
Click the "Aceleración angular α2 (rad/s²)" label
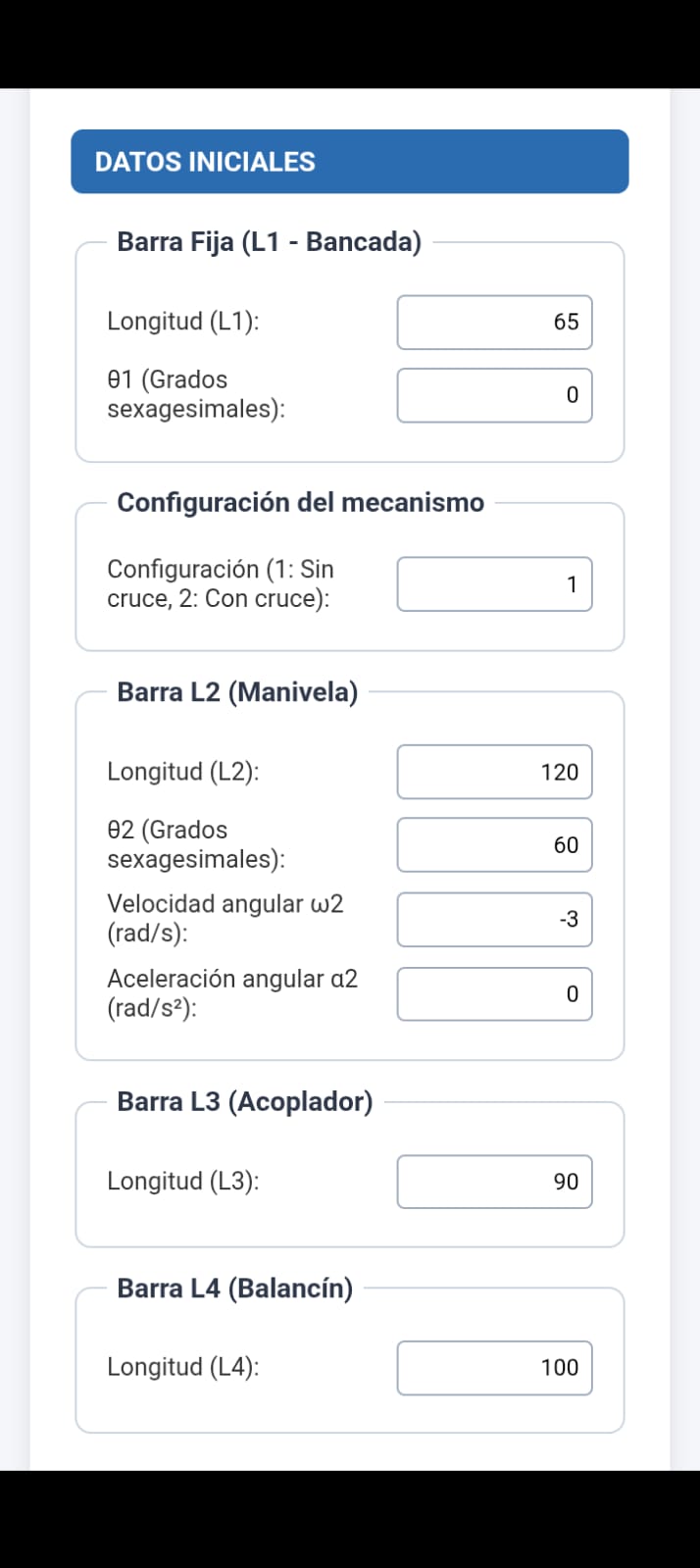click(x=232, y=992)
